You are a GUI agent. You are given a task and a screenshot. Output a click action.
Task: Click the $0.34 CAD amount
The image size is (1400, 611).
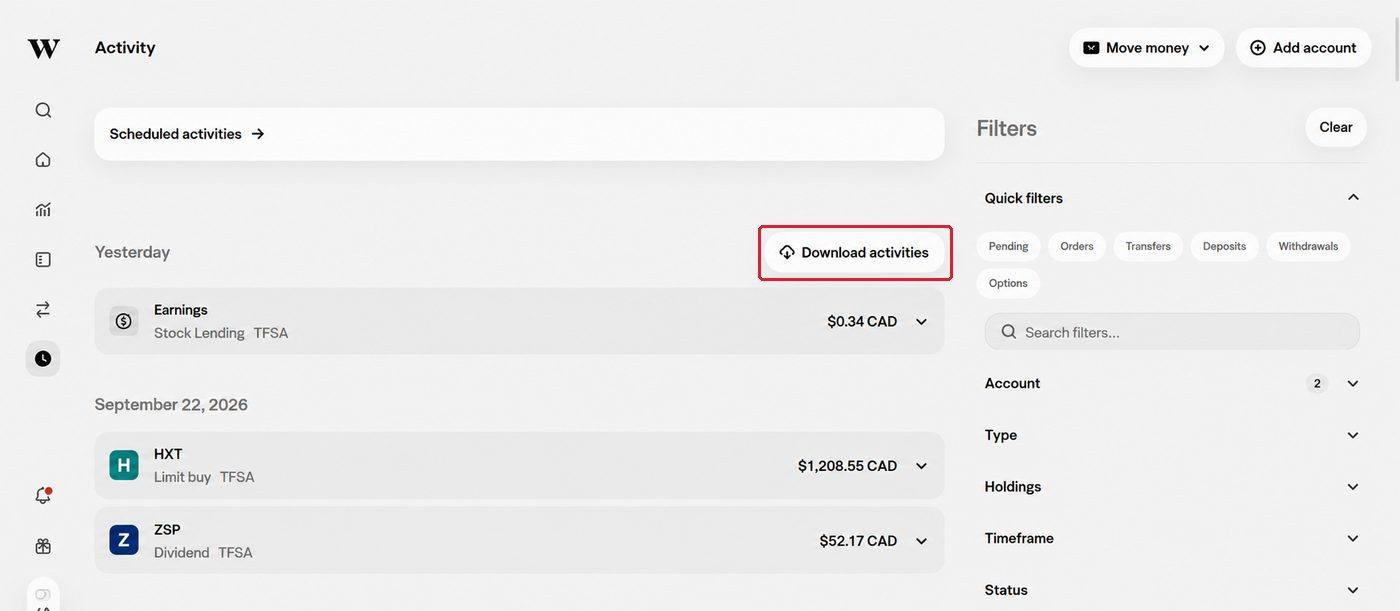tap(862, 321)
